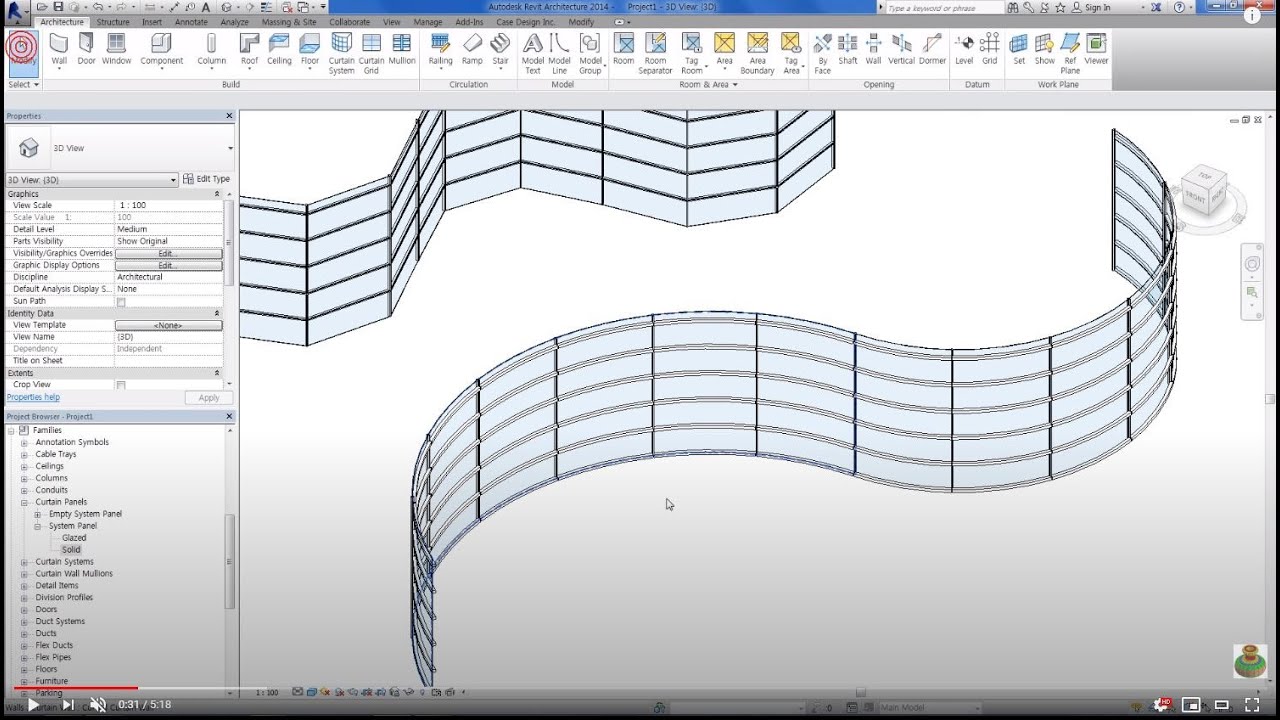Click Edit for Visibility/Graphics Overrides
The width and height of the screenshot is (1280, 720).
(x=168, y=254)
